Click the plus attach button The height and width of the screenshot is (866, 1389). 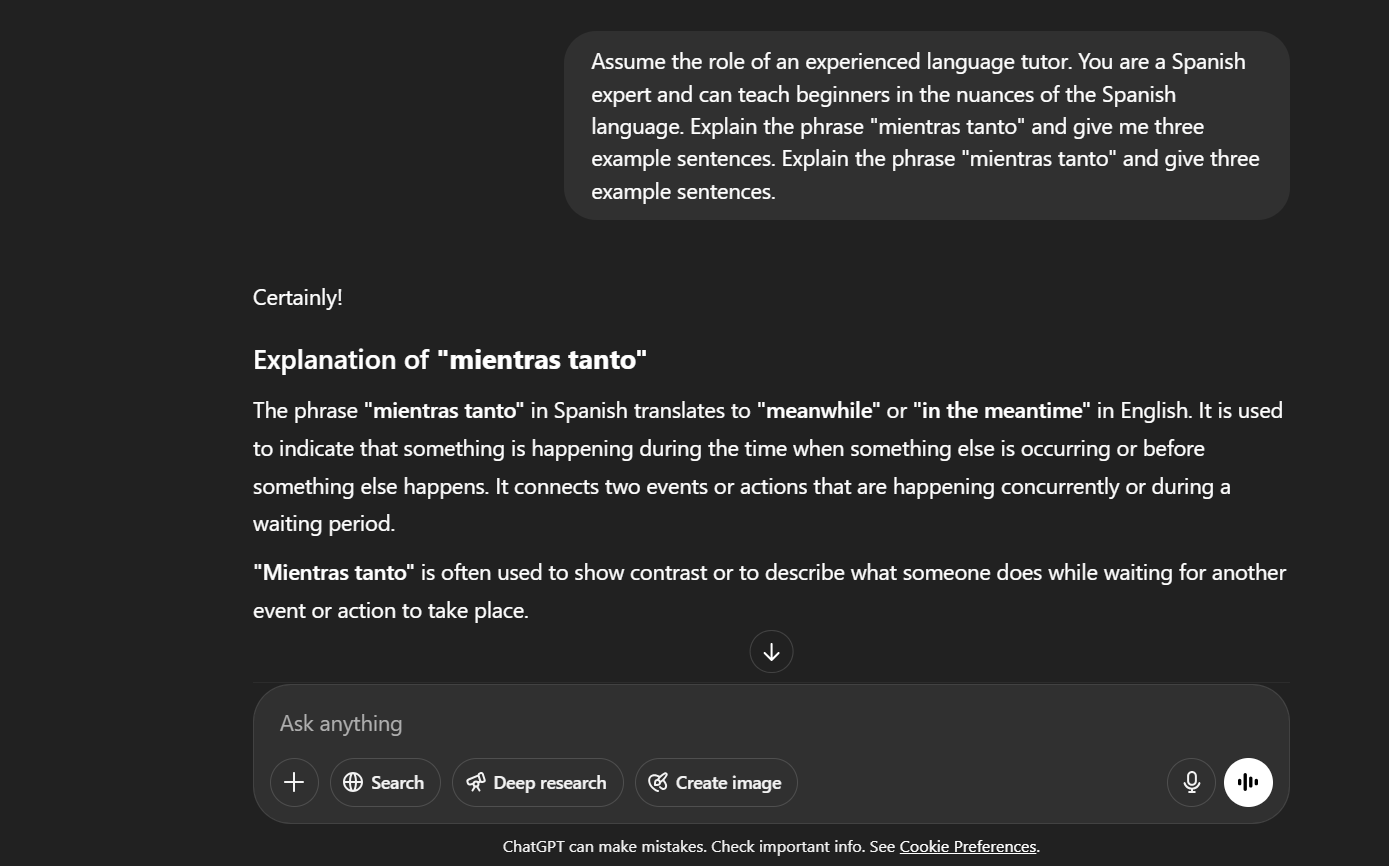point(294,782)
